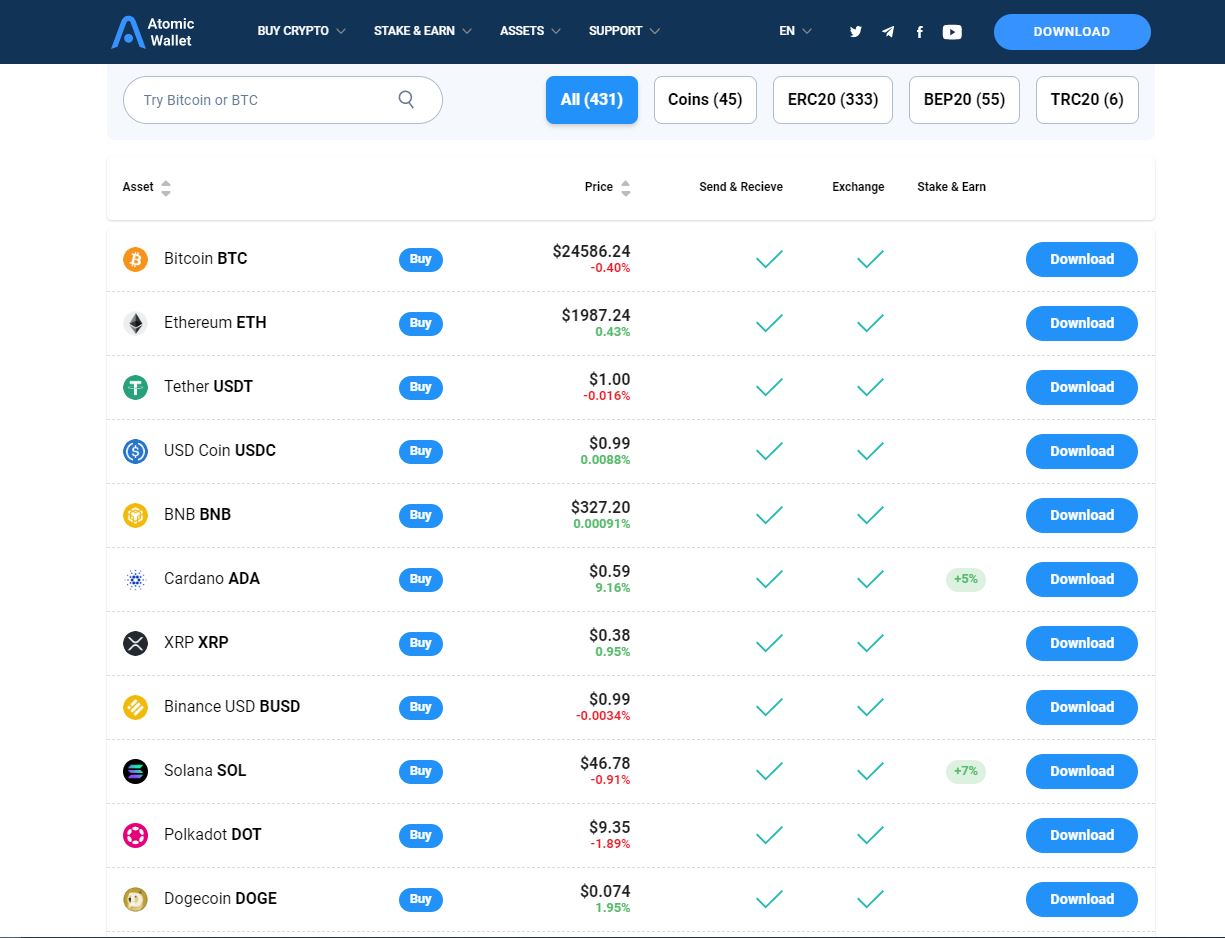Expand the Buy Crypto menu
Image resolution: width=1225 pixels, height=938 pixels.
pos(301,31)
